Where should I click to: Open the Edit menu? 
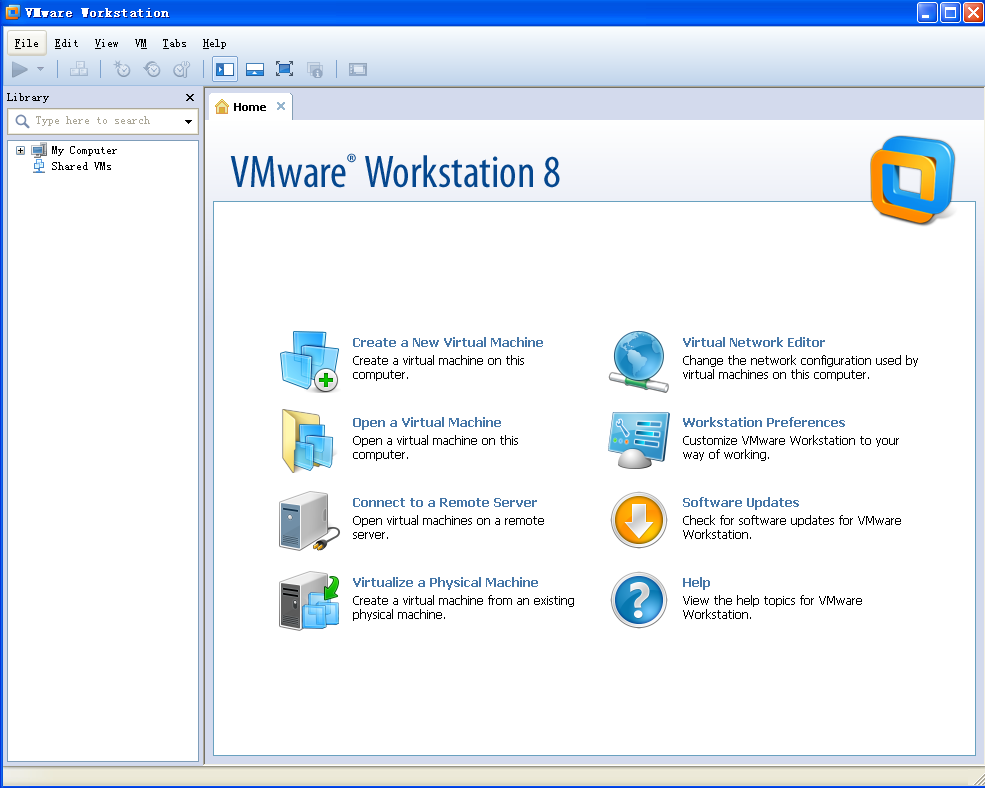66,43
